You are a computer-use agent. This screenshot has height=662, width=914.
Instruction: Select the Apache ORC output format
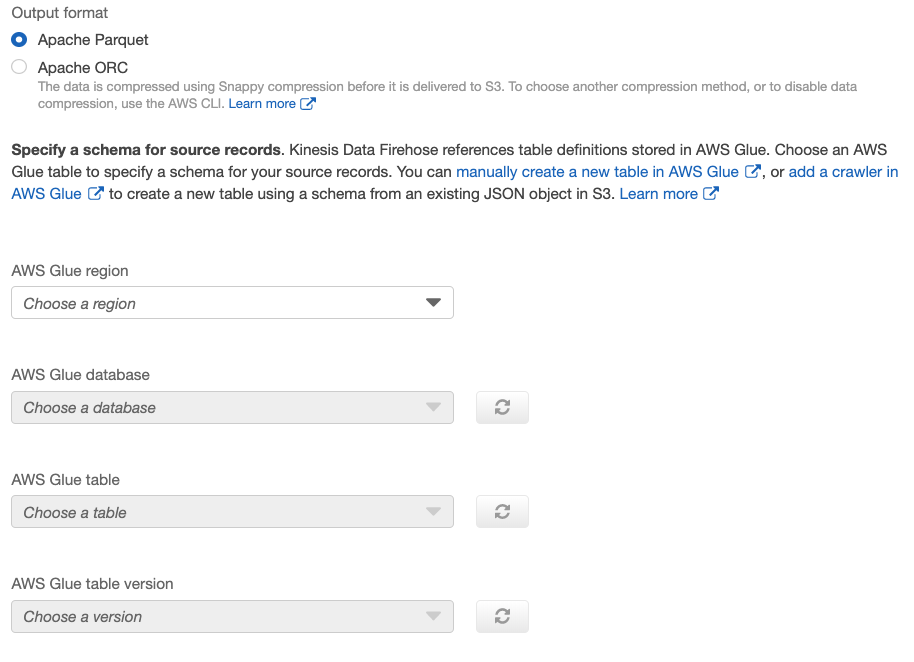(19, 67)
